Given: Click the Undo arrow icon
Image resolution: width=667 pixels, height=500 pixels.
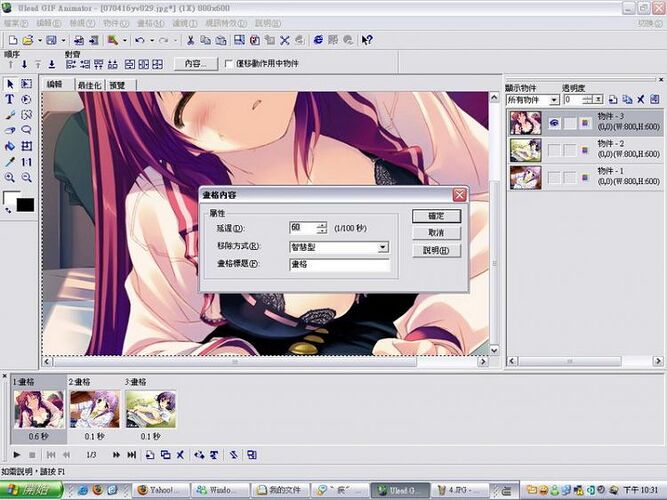Looking at the screenshot, I should point(140,40).
